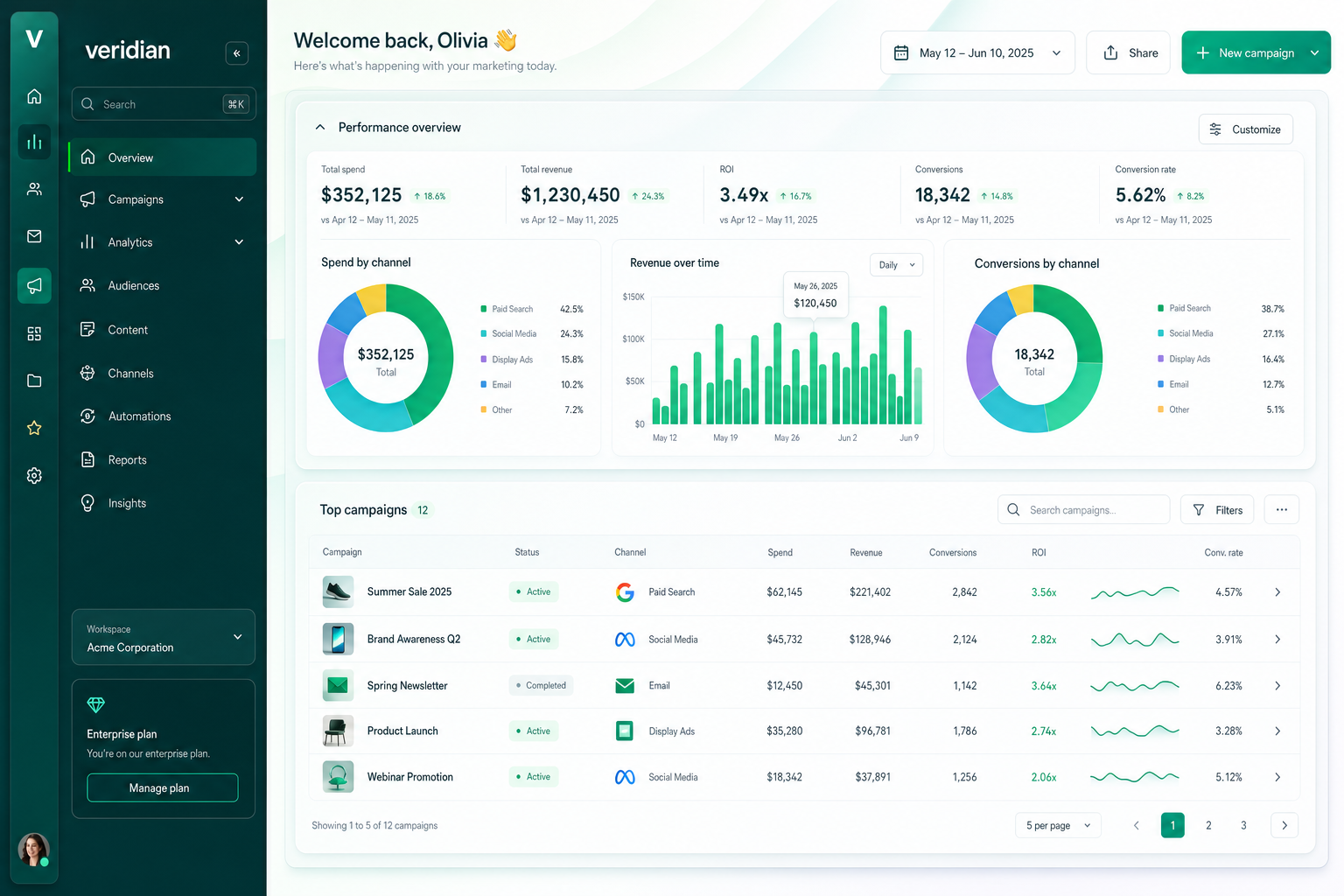Sort by the Conv. rate column header

(x=1223, y=553)
